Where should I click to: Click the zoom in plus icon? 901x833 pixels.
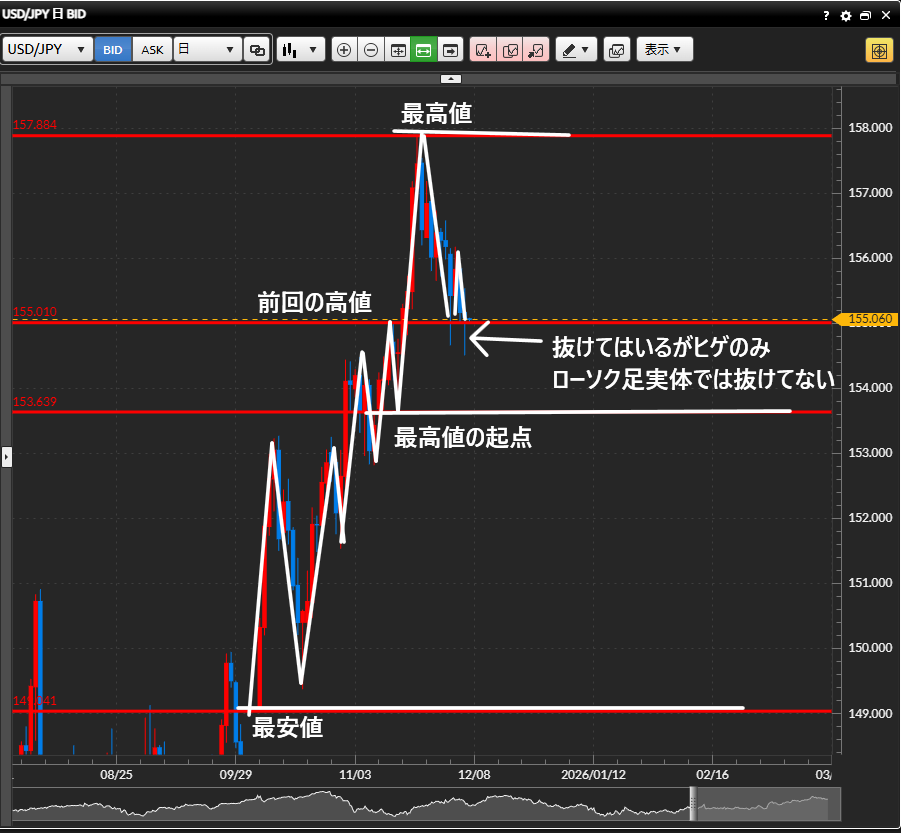pyautogui.click(x=344, y=50)
